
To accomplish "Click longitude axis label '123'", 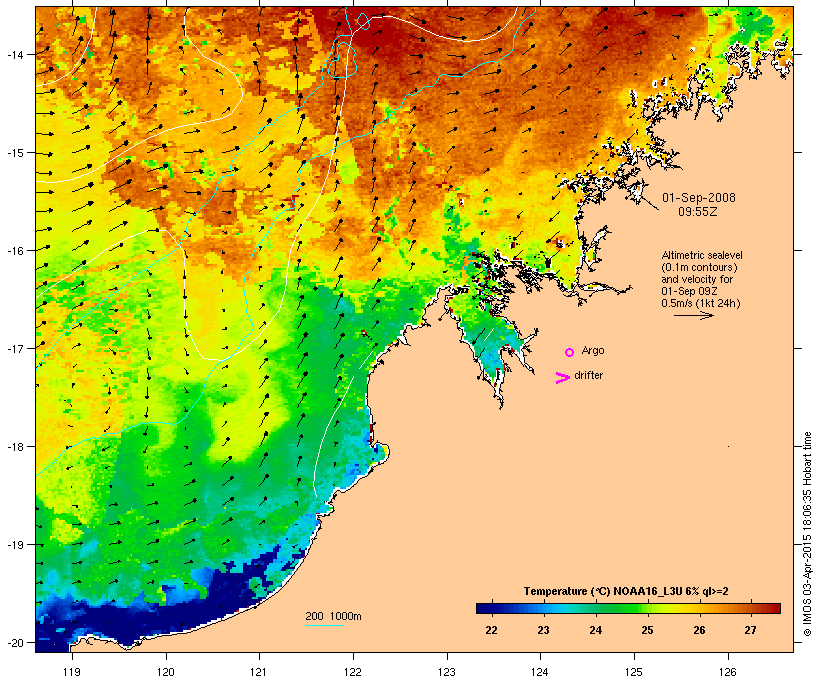I will pos(447,672).
